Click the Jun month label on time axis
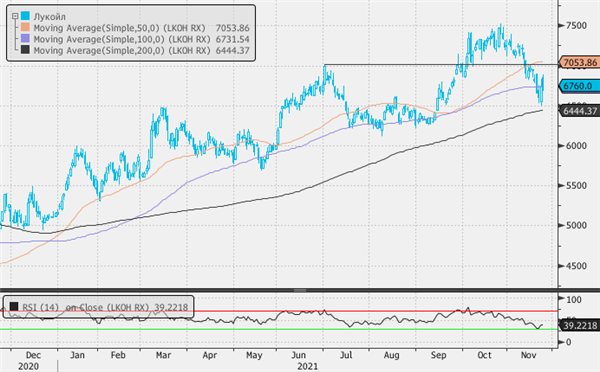 (298, 356)
